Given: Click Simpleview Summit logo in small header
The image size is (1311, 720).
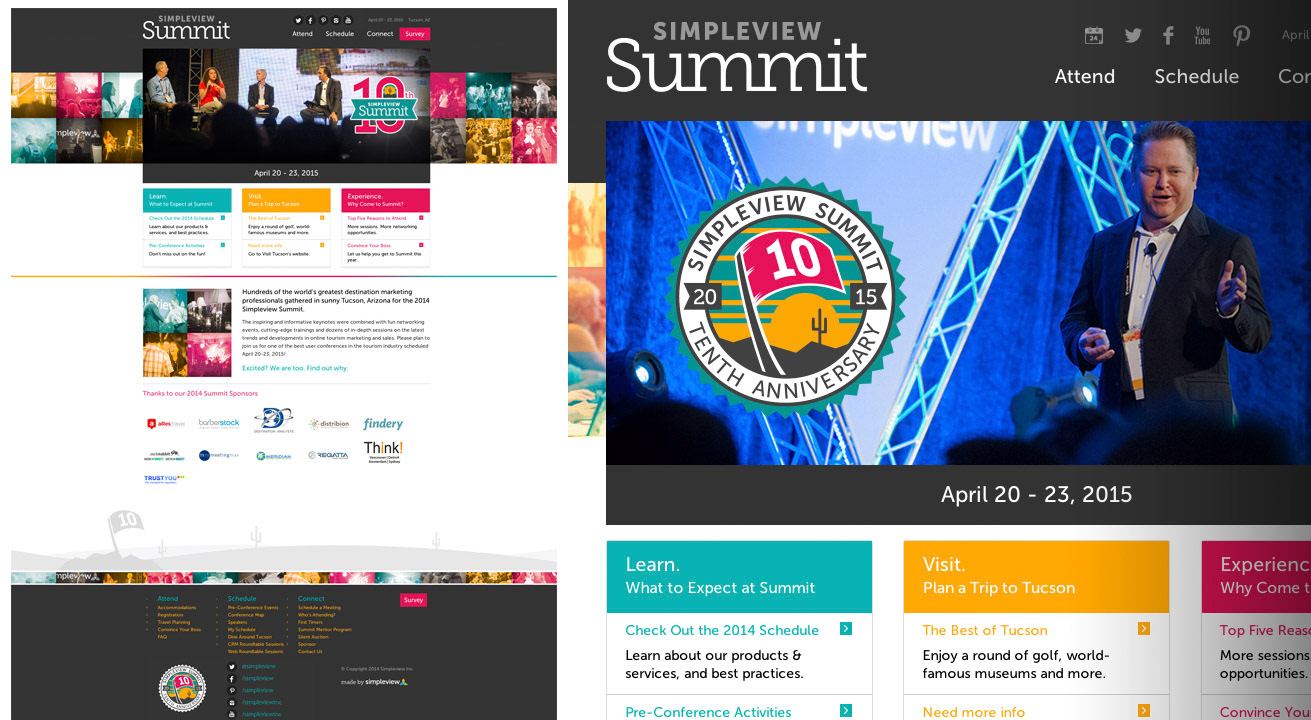Looking at the screenshot, I should tap(186, 28).
